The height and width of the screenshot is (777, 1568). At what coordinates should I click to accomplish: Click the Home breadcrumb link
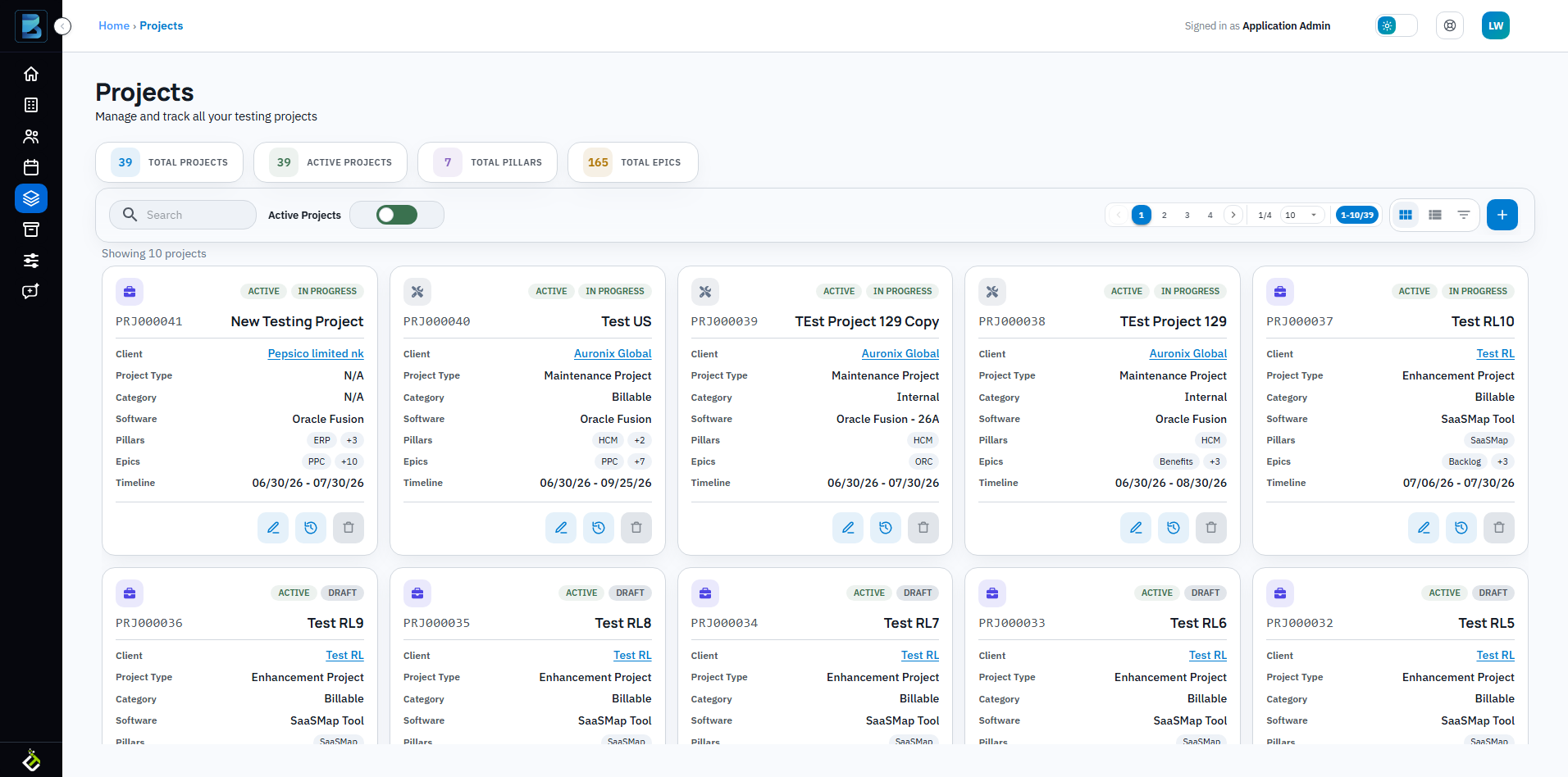tap(114, 25)
